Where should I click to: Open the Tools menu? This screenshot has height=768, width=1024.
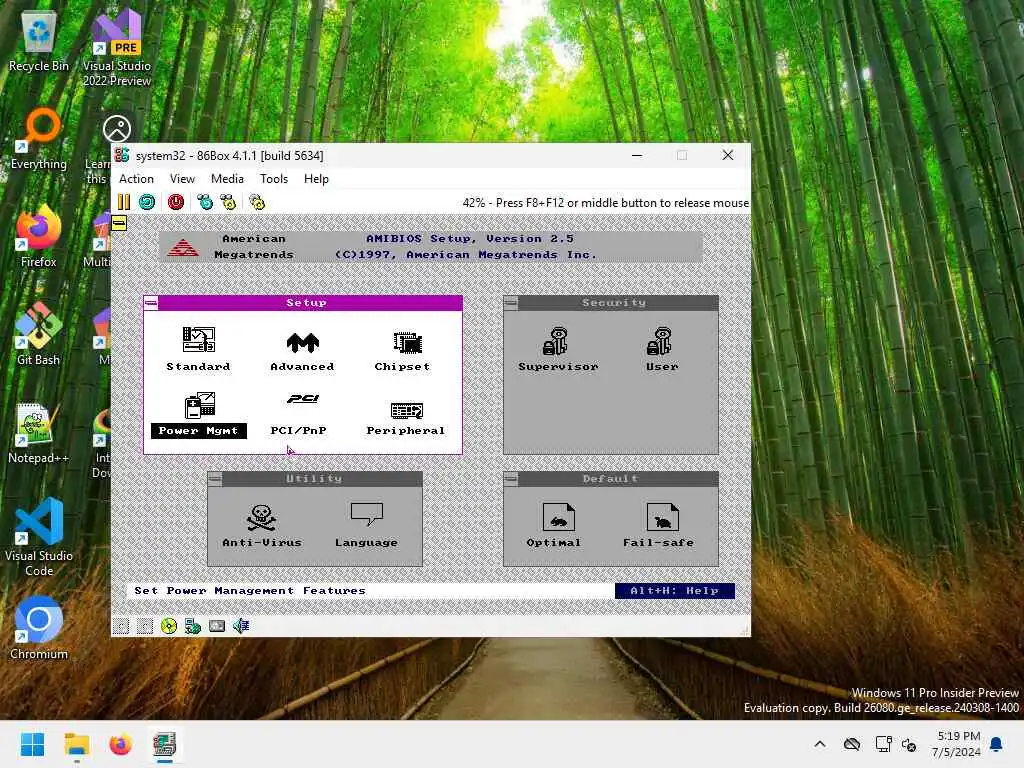point(274,179)
